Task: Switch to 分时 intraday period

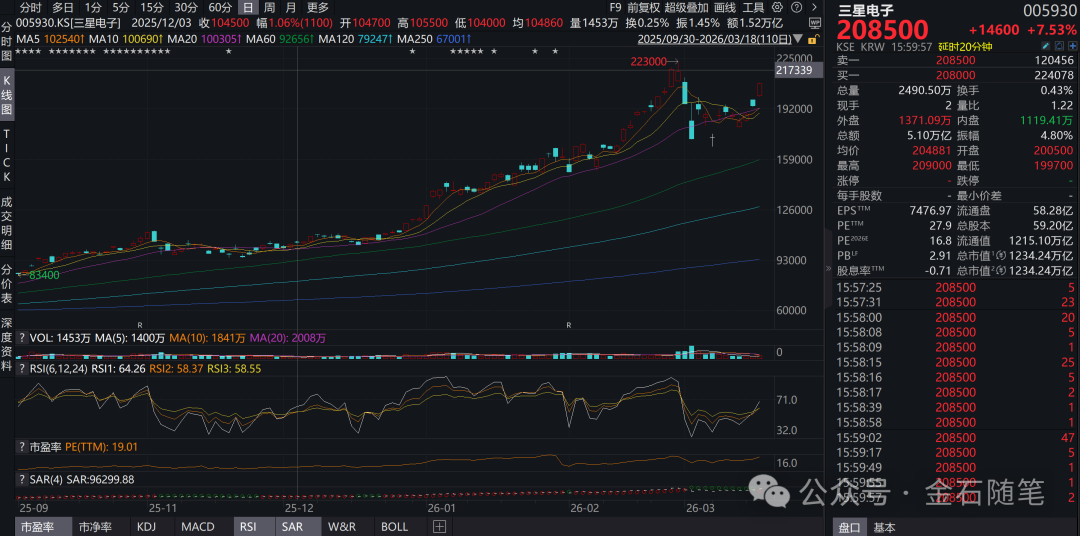Action: click(30, 8)
